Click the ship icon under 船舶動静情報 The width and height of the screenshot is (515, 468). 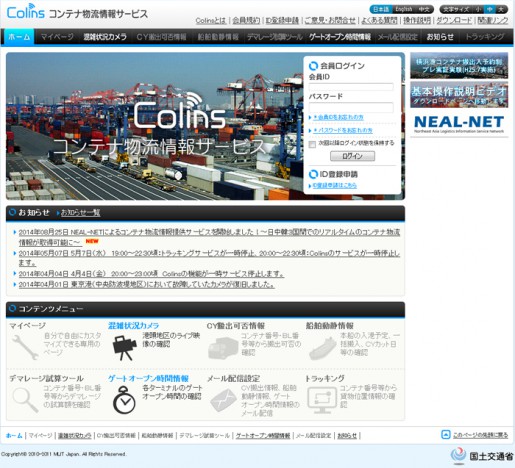322,348
